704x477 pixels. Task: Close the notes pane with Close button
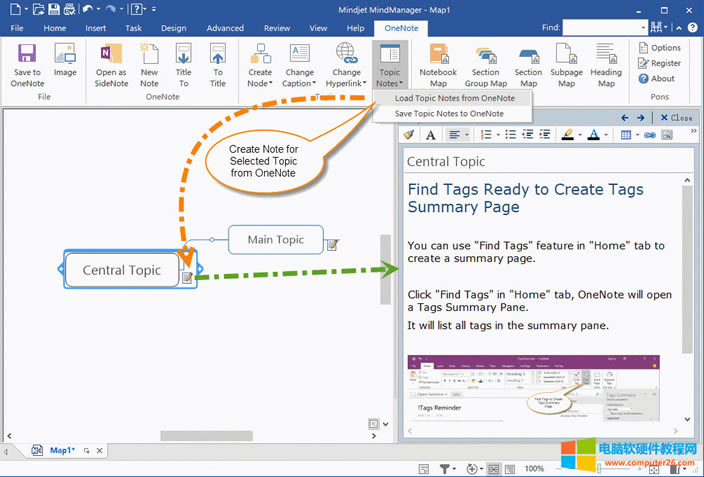pos(677,117)
